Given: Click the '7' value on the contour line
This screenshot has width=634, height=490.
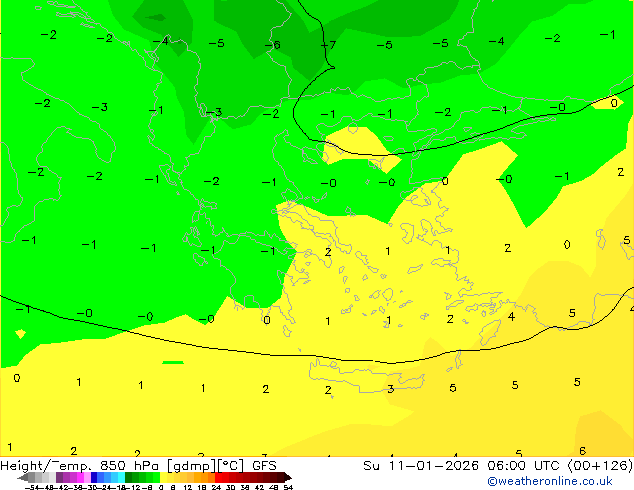Looking at the screenshot, I should click(328, 44).
